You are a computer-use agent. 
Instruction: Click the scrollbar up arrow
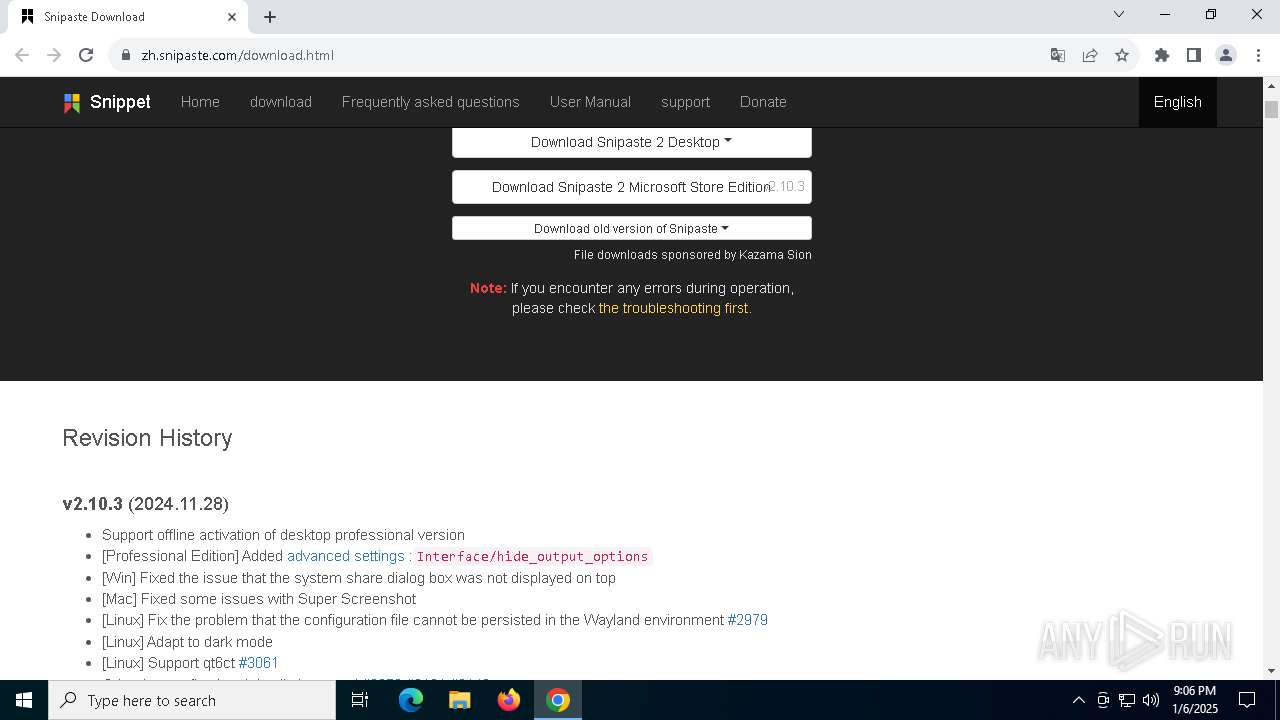click(1271, 86)
